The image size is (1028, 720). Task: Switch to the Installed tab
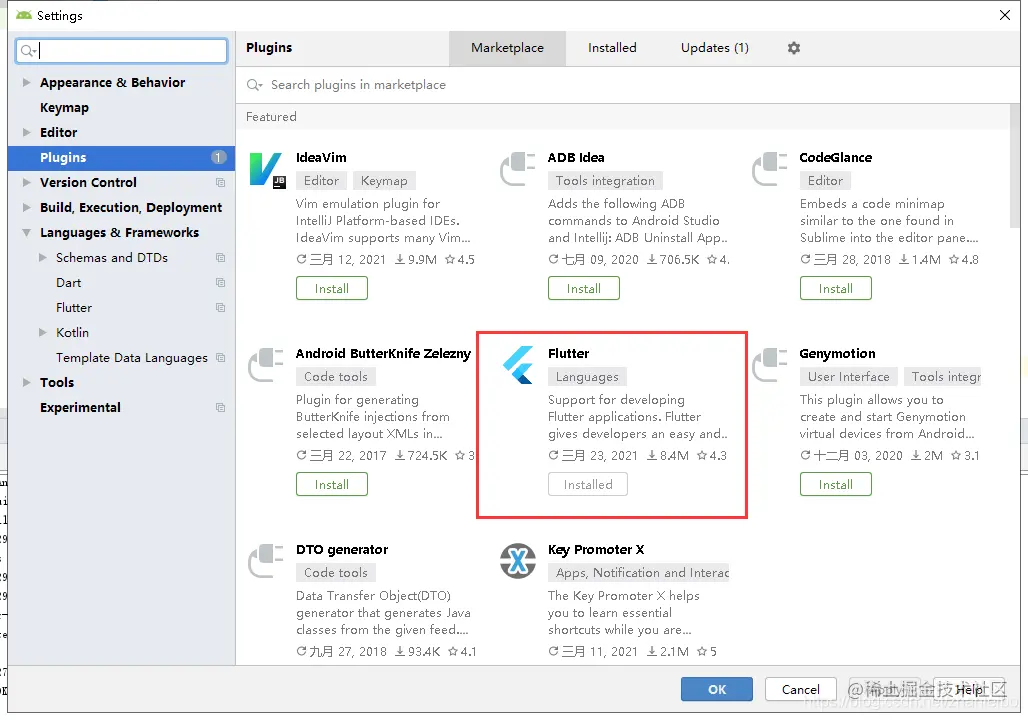pos(612,48)
